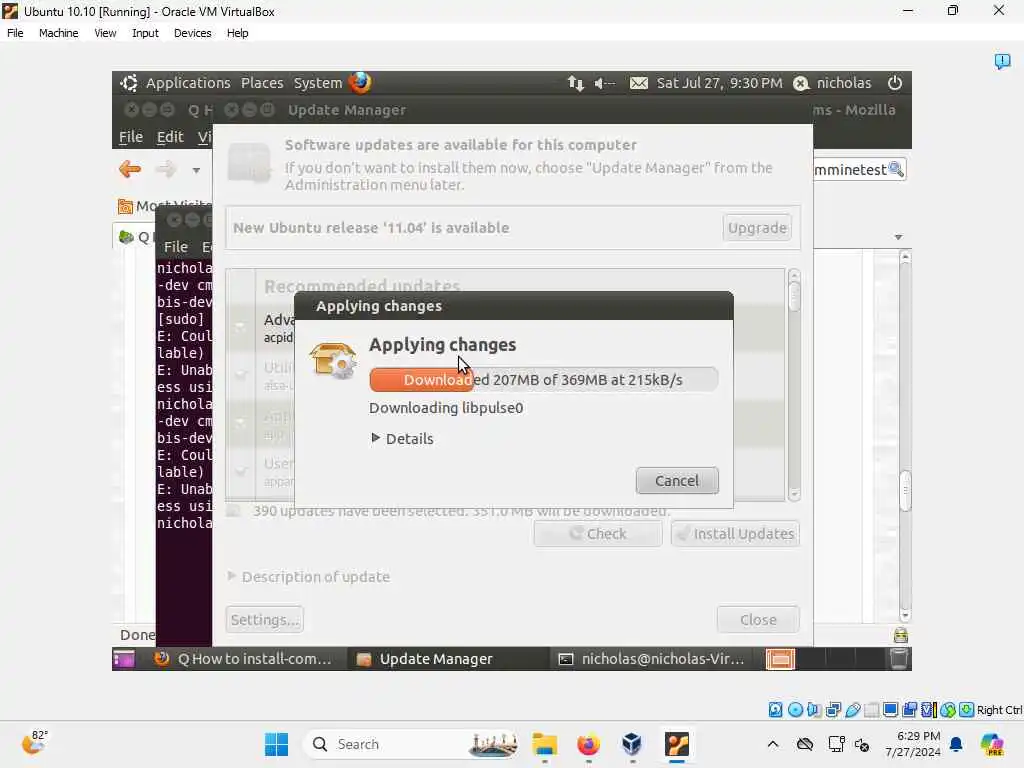1024x768 pixels.
Task: Click Firefox search magnifier icon
Action: tap(896, 169)
